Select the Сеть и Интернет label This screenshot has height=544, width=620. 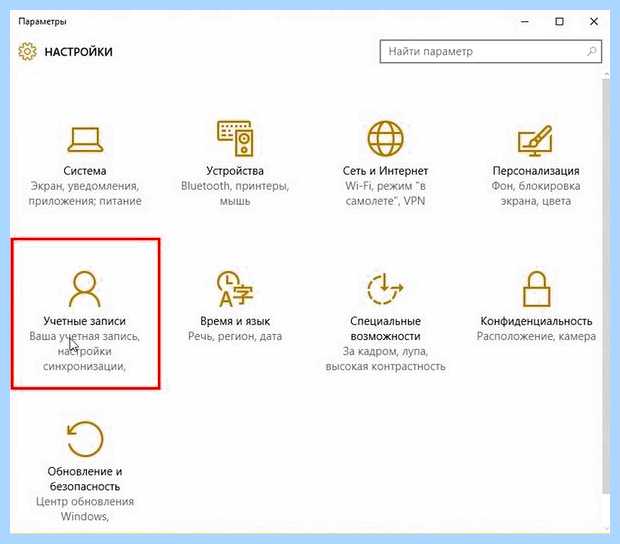[385, 171]
